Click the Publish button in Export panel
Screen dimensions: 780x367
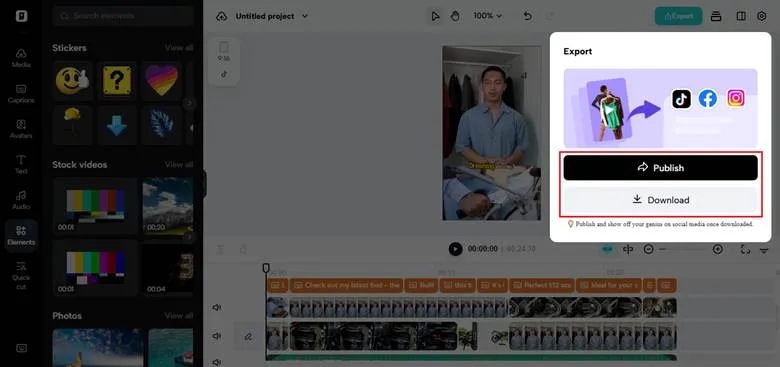point(660,168)
